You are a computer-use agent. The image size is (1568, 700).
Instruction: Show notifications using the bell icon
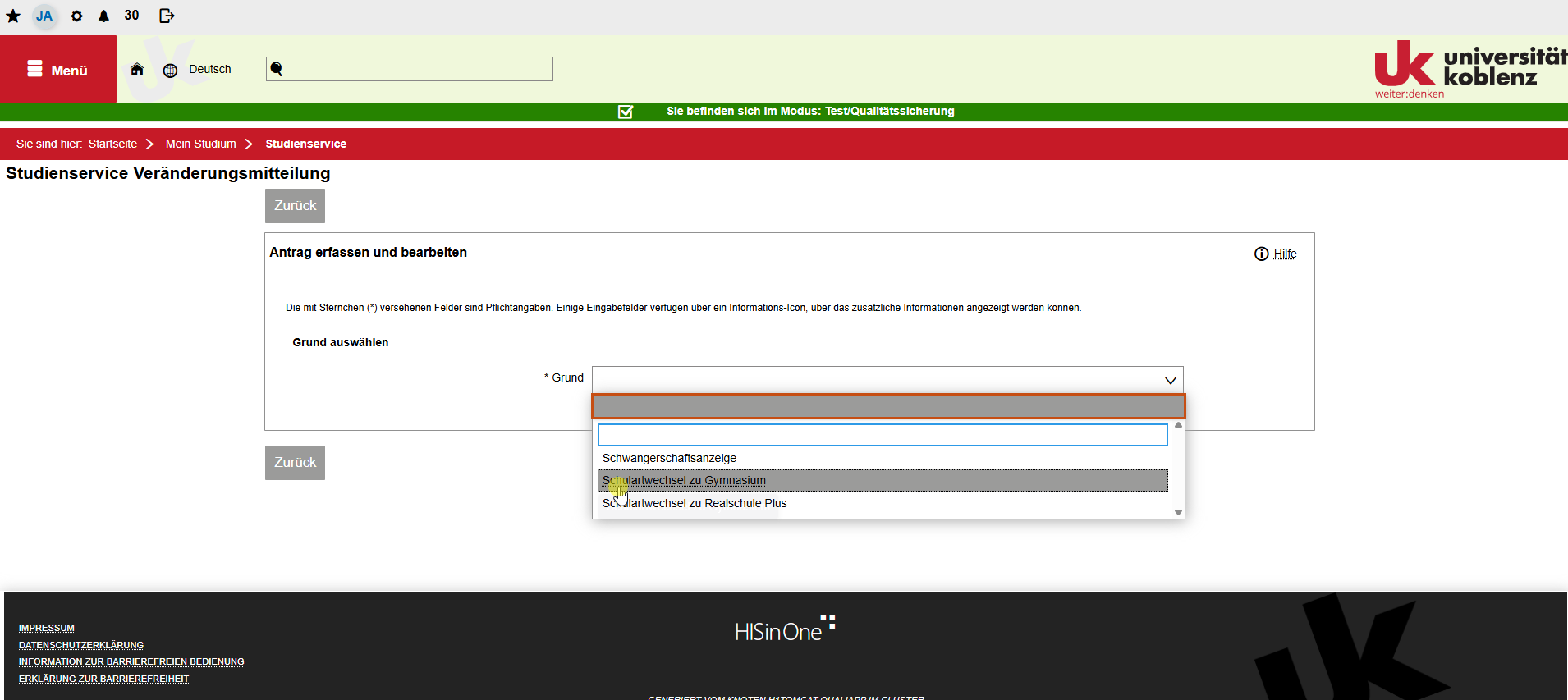pos(103,16)
